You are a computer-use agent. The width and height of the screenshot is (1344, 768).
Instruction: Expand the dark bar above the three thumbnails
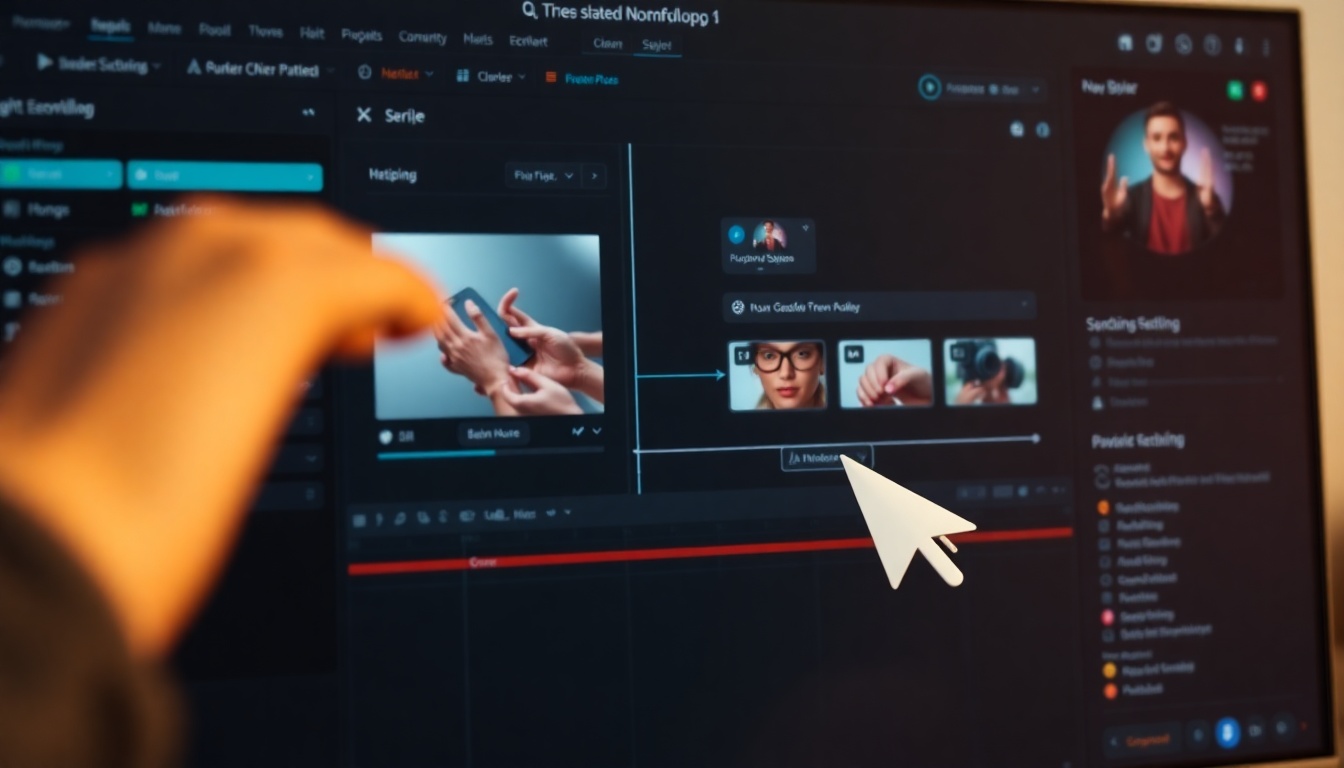(x=1023, y=305)
